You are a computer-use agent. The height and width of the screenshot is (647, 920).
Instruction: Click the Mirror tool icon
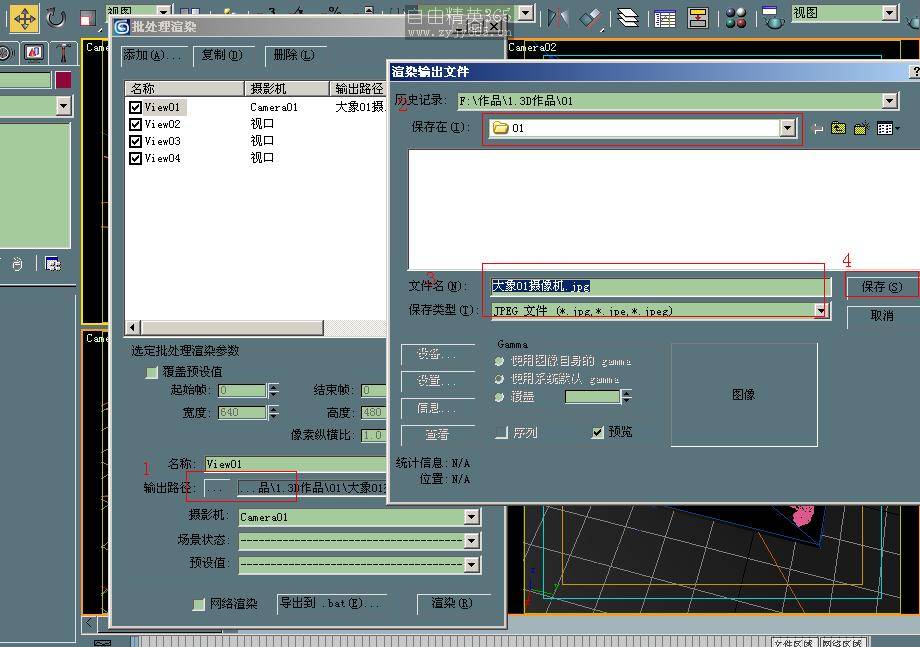click(x=558, y=17)
